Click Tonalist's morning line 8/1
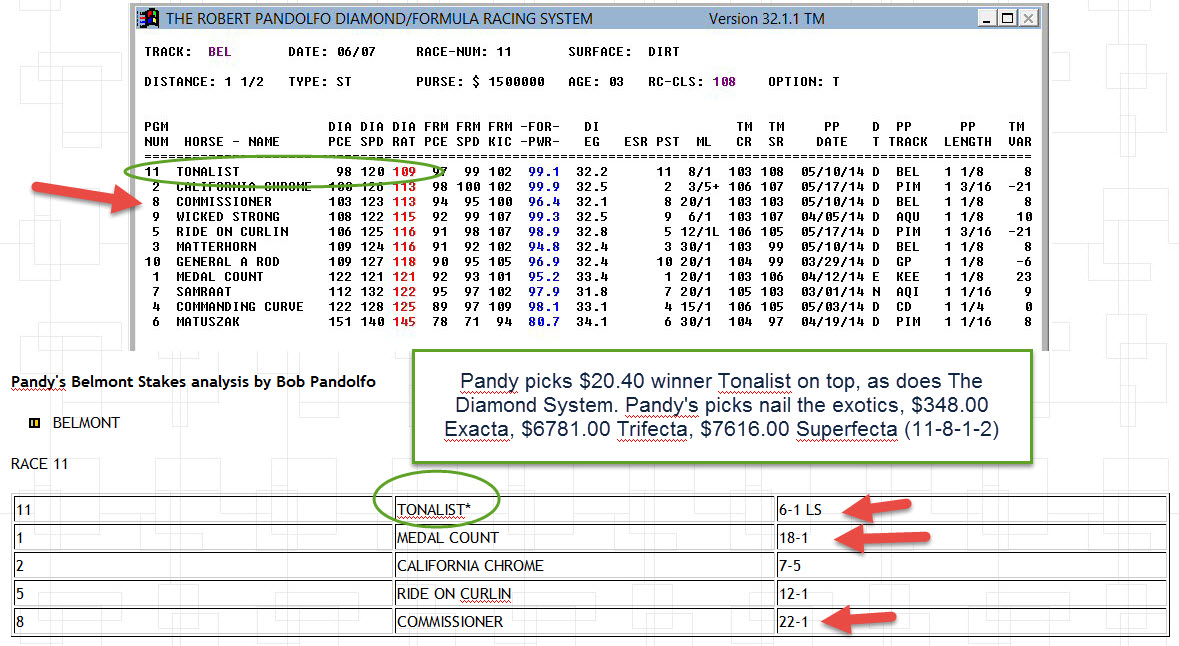This screenshot has height=646, width=1179. click(x=699, y=171)
